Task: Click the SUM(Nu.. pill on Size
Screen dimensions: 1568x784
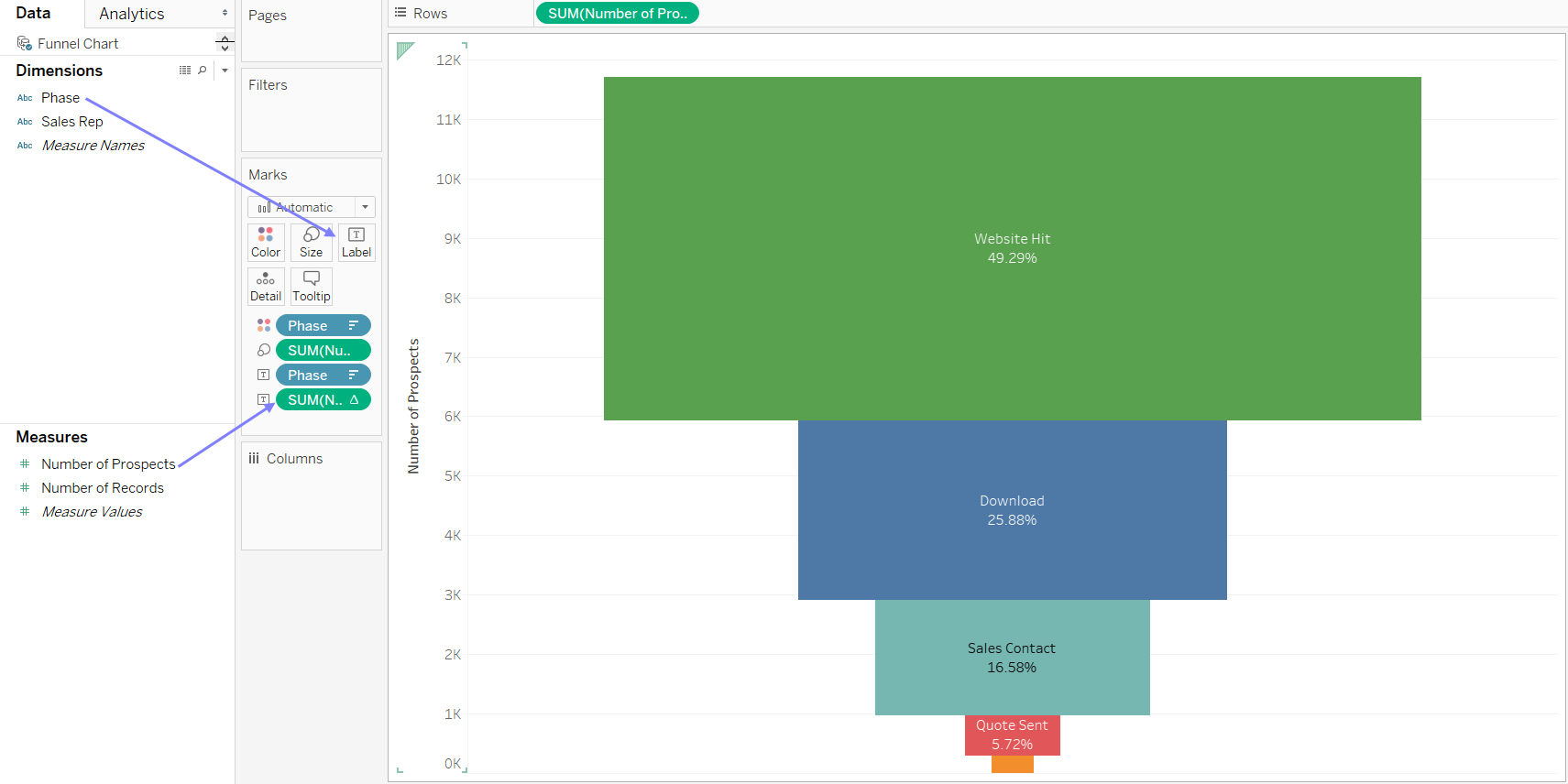Action: point(323,350)
